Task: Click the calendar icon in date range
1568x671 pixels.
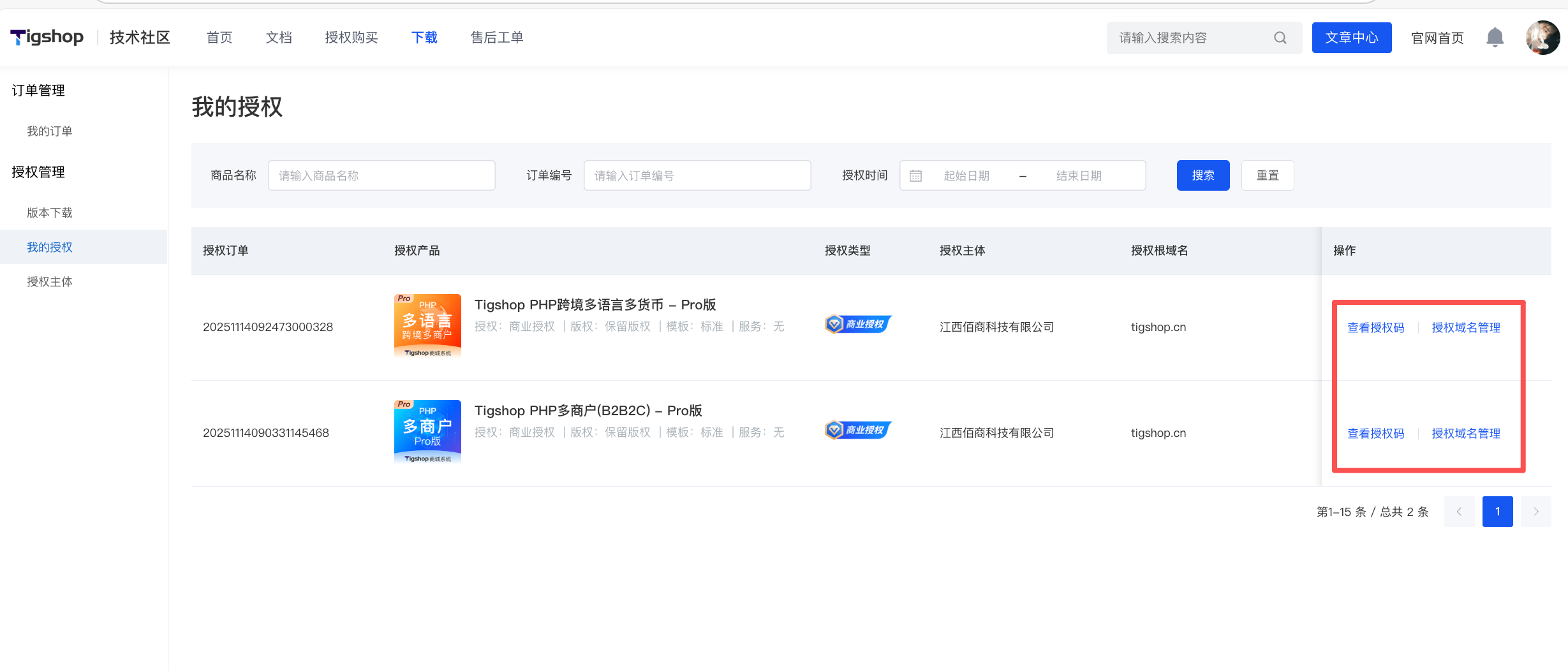Action: click(x=915, y=176)
